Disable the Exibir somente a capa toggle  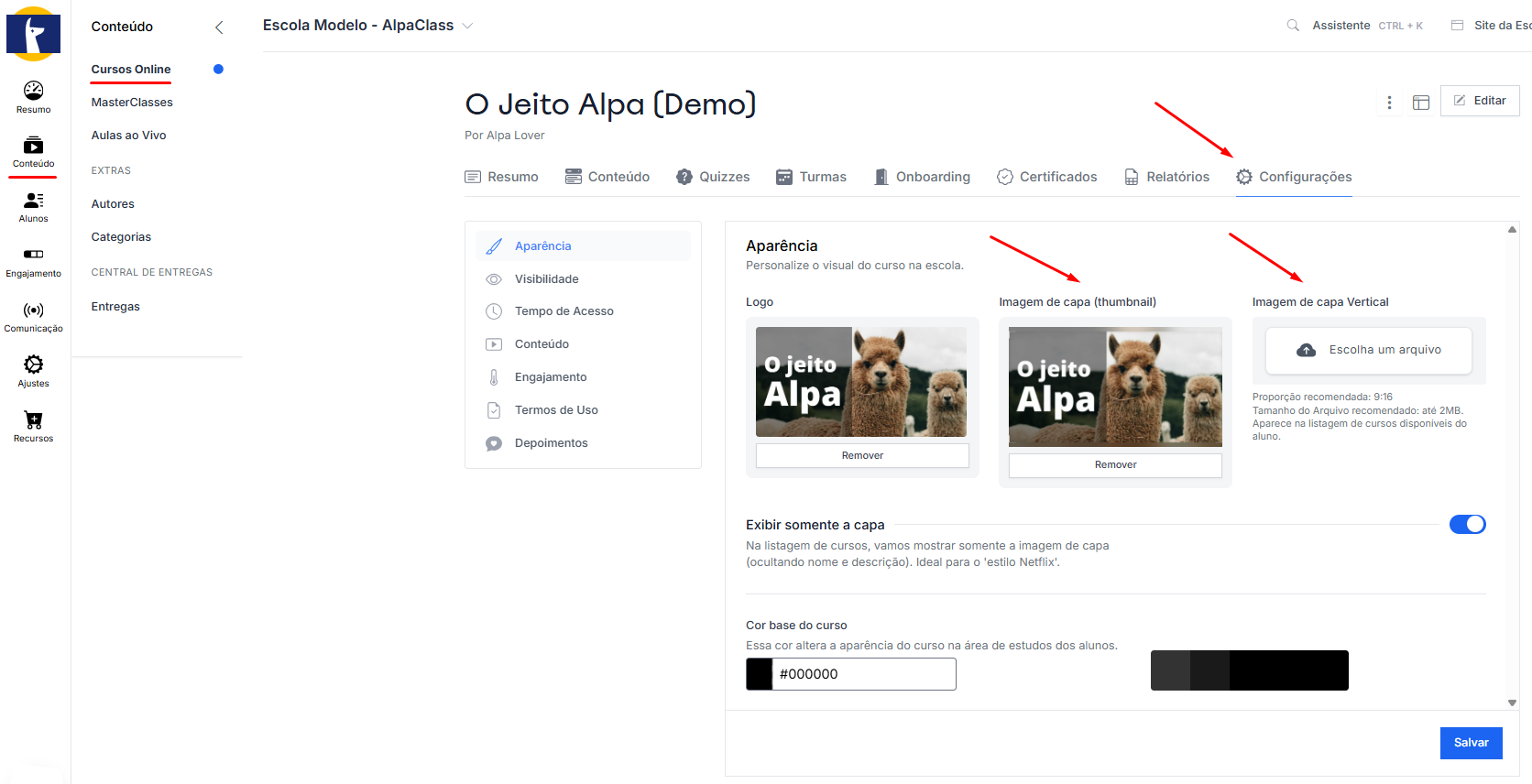(x=1466, y=525)
